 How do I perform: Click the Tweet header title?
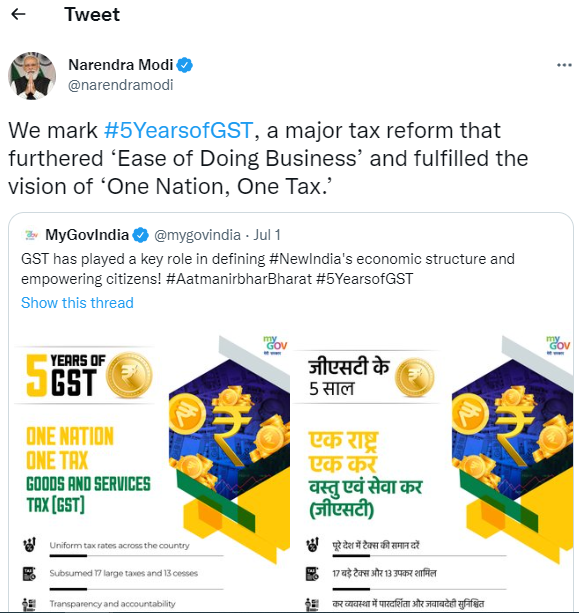coord(92,14)
